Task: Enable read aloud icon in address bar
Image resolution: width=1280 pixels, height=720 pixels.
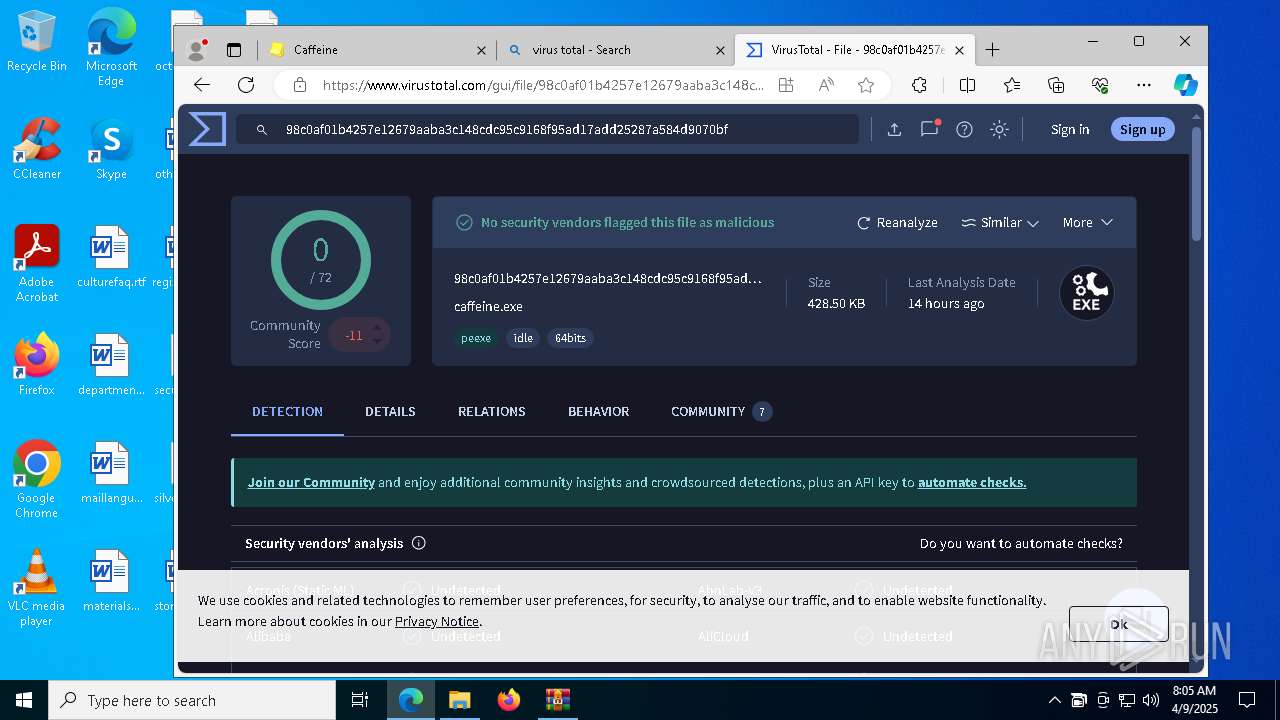Action: (x=826, y=85)
